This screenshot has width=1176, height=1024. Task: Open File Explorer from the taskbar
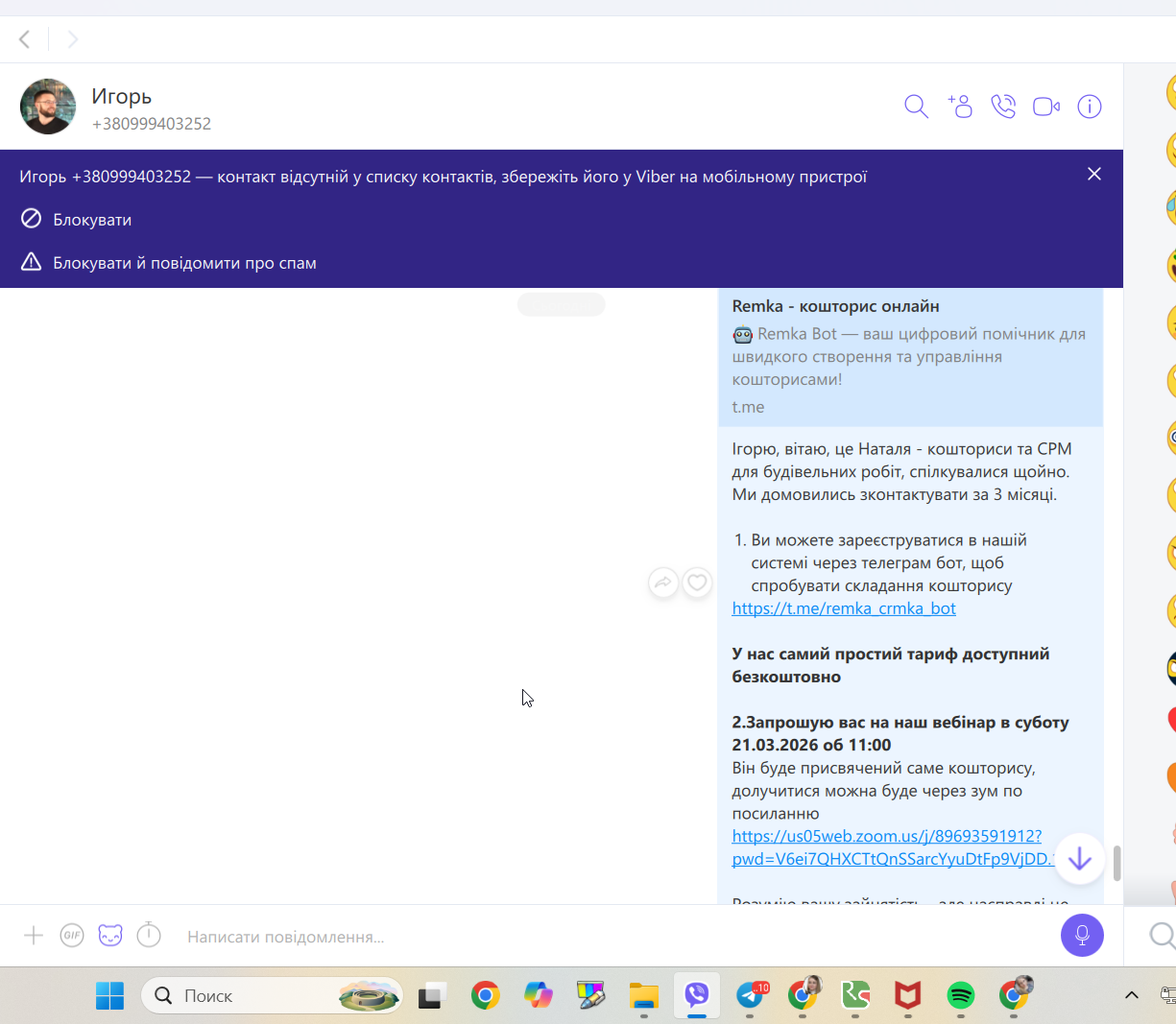[x=644, y=996]
